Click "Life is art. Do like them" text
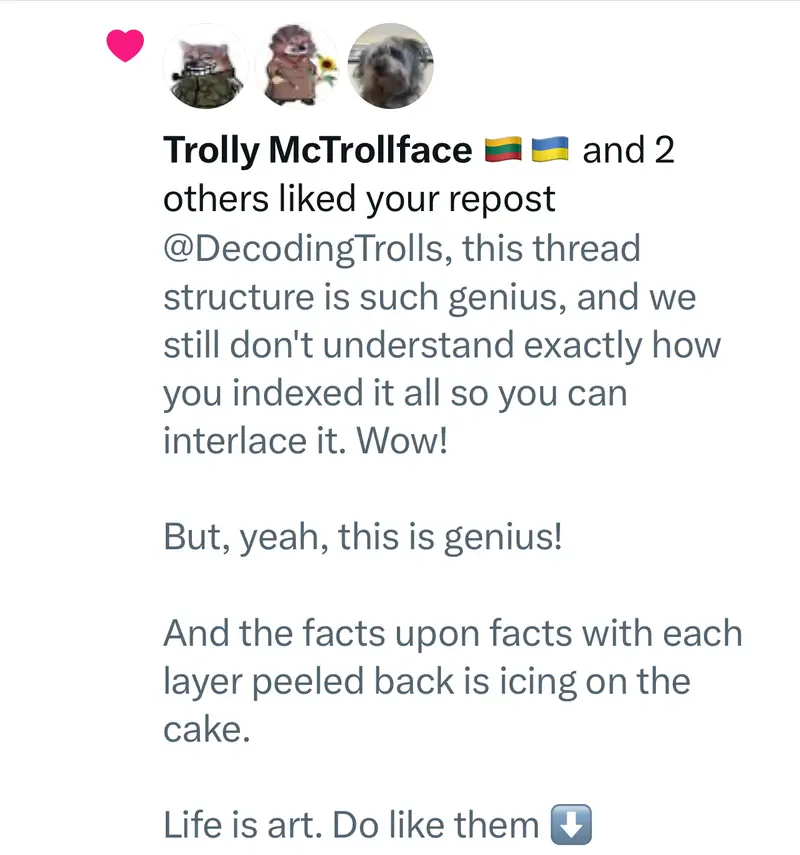Image resolution: width=800 pixels, height=855 pixels. pyautogui.click(x=351, y=825)
